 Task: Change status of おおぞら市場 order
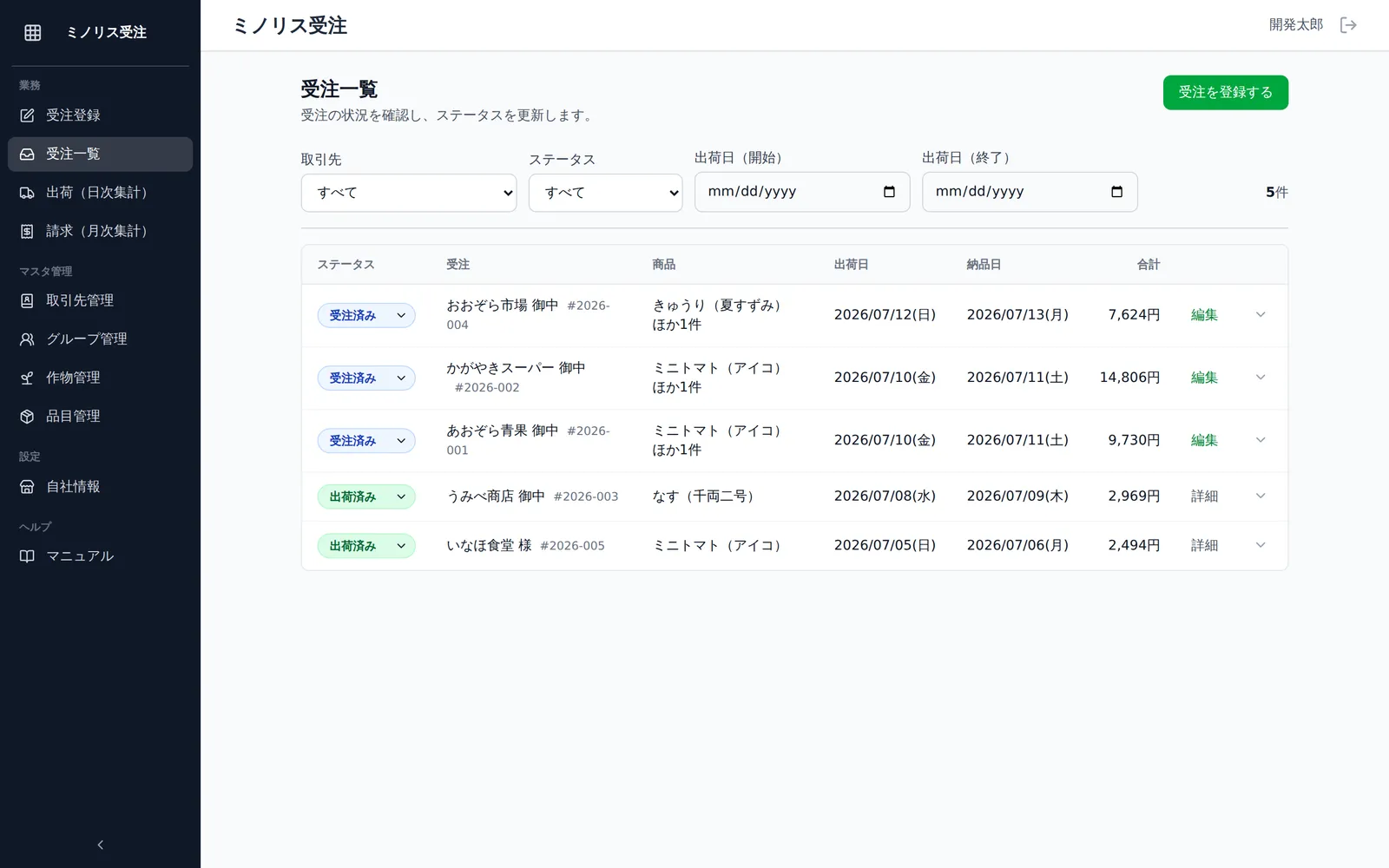point(366,316)
